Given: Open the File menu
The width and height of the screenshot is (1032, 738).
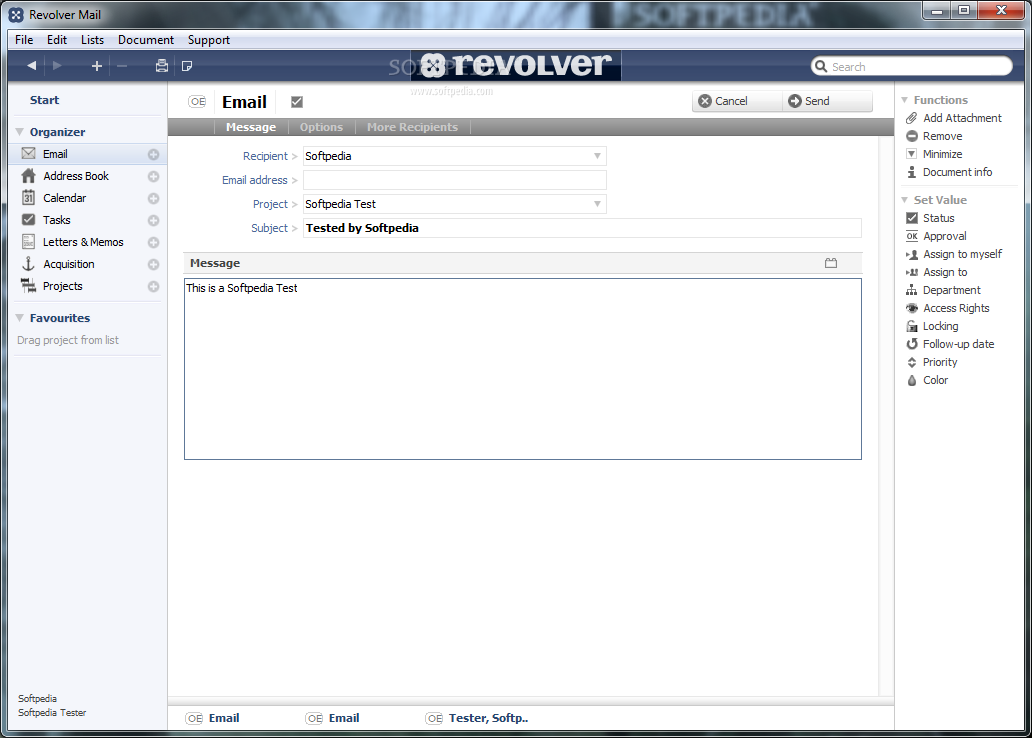Looking at the screenshot, I should pyautogui.click(x=24, y=40).
